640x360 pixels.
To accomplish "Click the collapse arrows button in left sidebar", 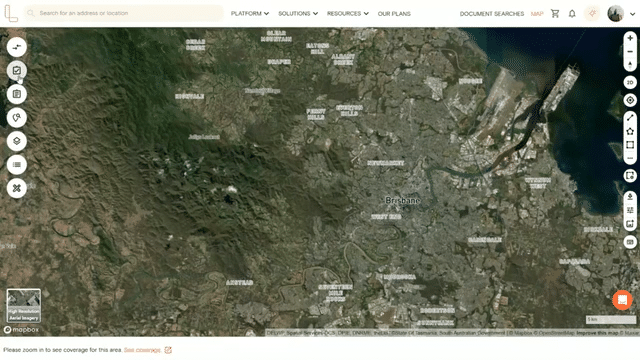I will 17,47.
